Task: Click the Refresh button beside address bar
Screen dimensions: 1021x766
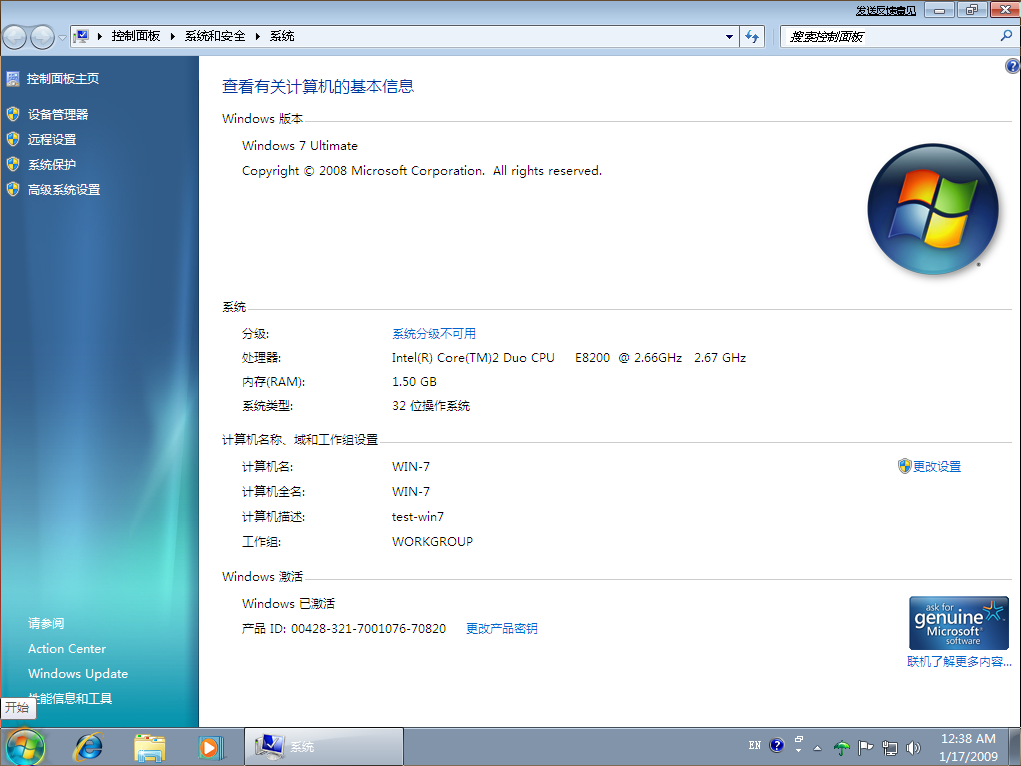Action: pyautogui.click(x=752, y=36)
